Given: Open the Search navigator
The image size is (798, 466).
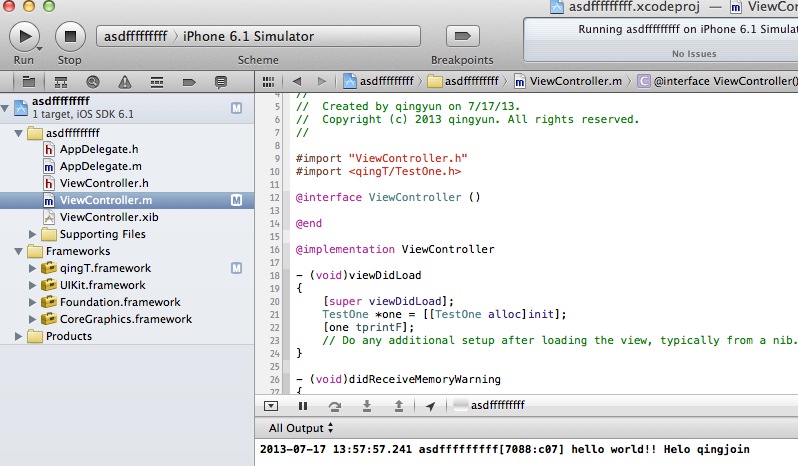Looking at the screenshot, I should click(x=93, y=82).
